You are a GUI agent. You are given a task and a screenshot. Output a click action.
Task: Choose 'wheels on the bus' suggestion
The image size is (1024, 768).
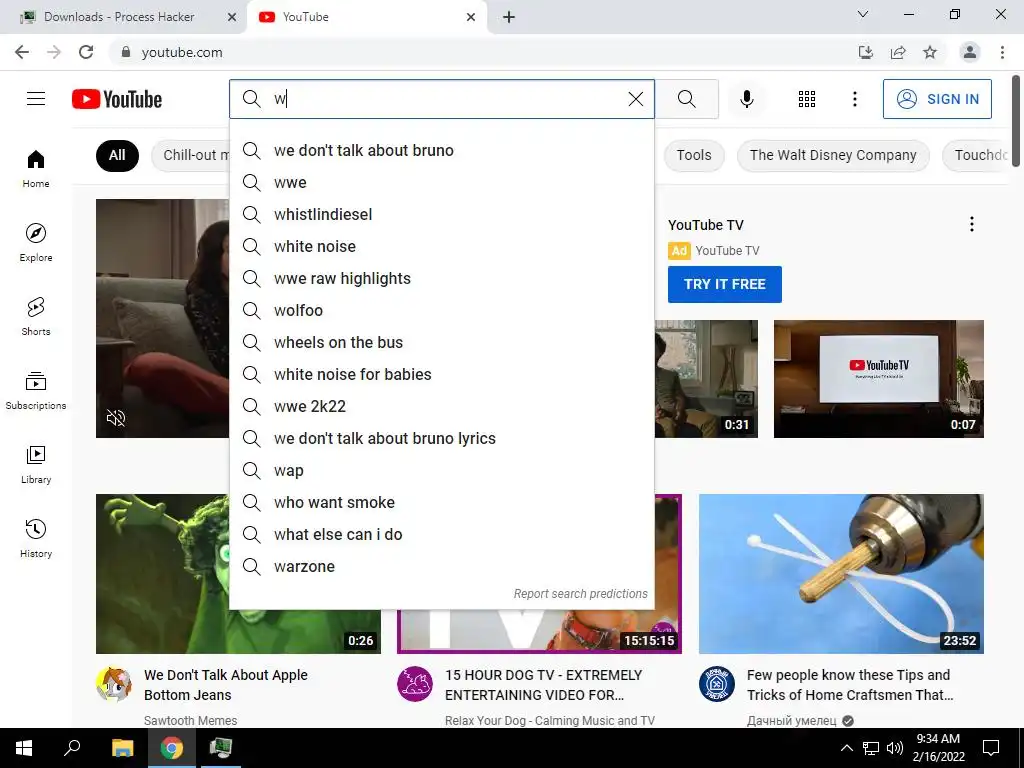(x=441, y=342)
